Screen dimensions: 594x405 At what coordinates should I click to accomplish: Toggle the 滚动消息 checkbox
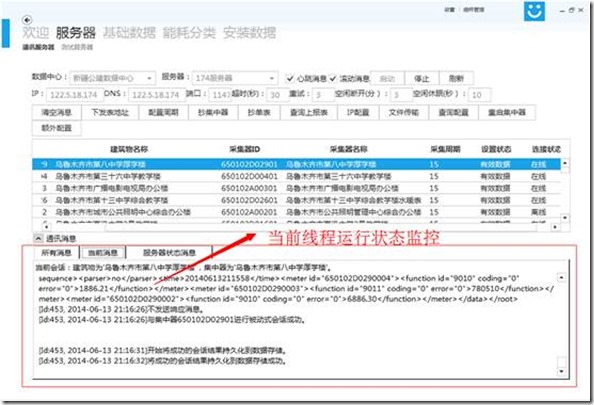tap(333, 78)
